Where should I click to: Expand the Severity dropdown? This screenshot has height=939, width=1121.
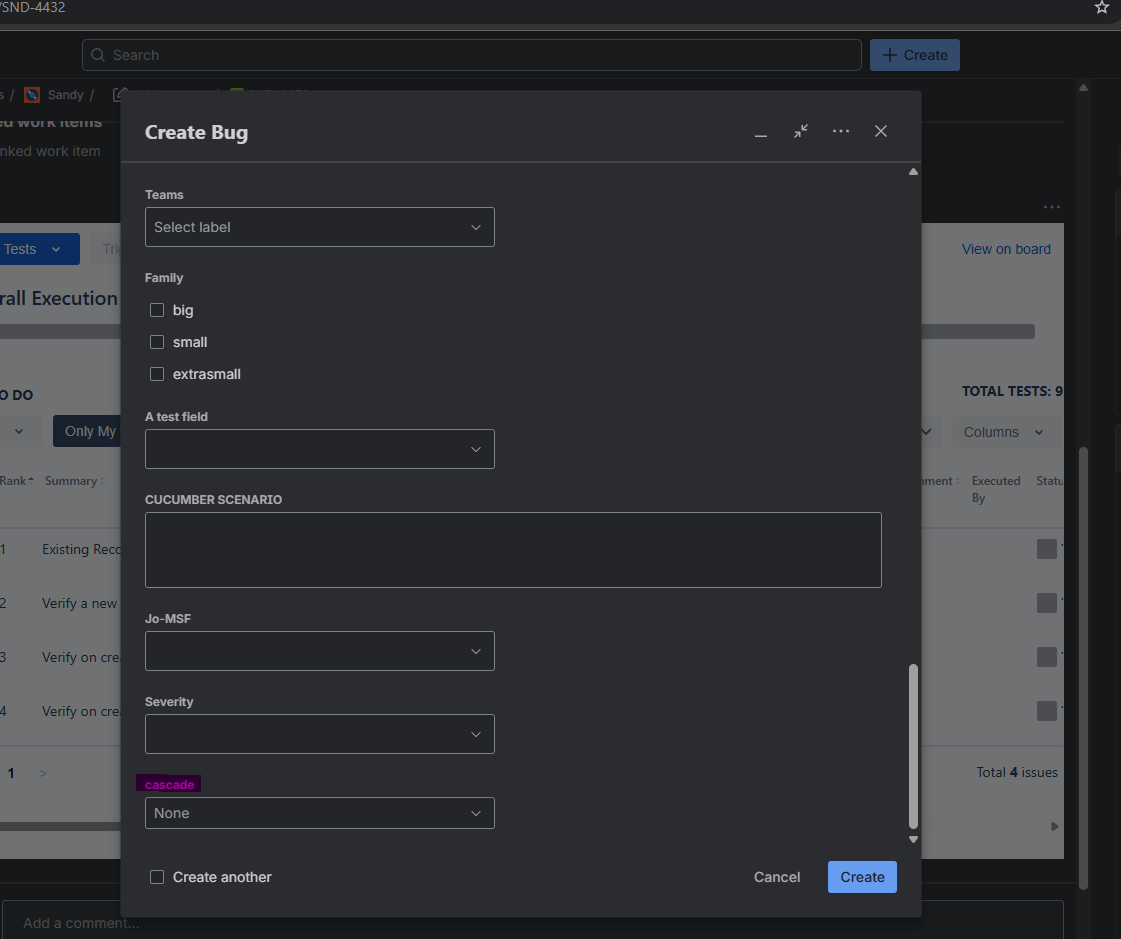click(319, 734)
